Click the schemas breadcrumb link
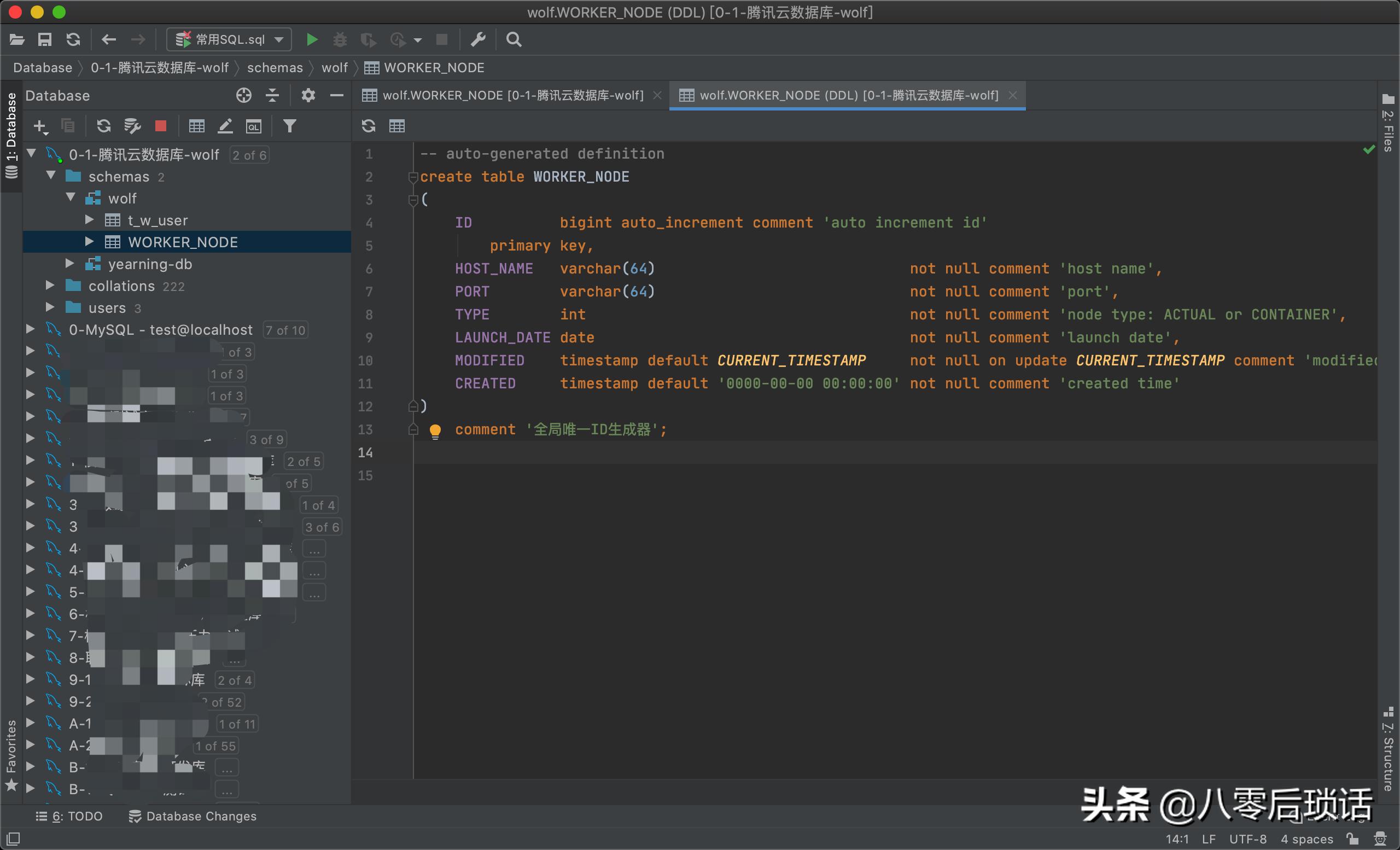This screenshot has width=1400, height=850. click(275, 68)
